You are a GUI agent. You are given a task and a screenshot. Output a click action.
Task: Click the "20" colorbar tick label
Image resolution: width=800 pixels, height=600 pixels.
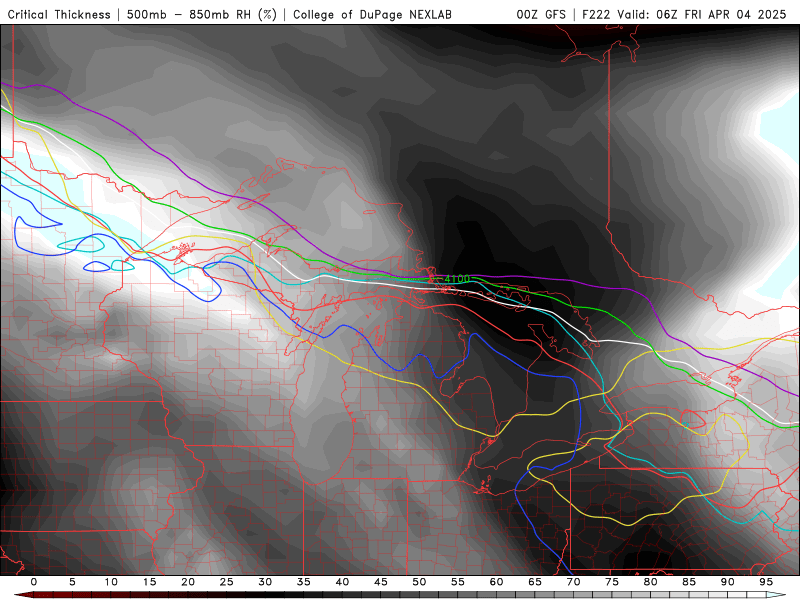click(188, 582)
